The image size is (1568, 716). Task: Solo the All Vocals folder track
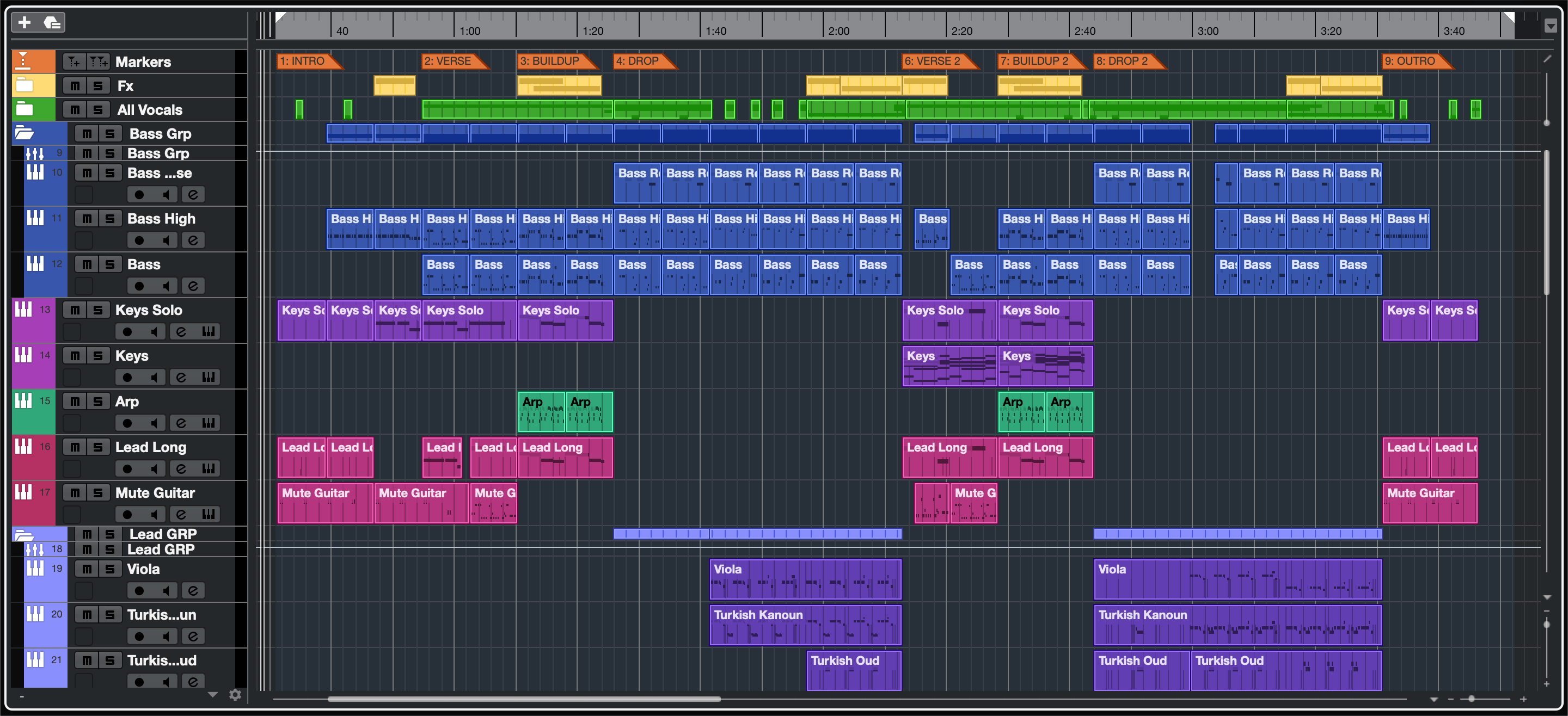point(97,109)
